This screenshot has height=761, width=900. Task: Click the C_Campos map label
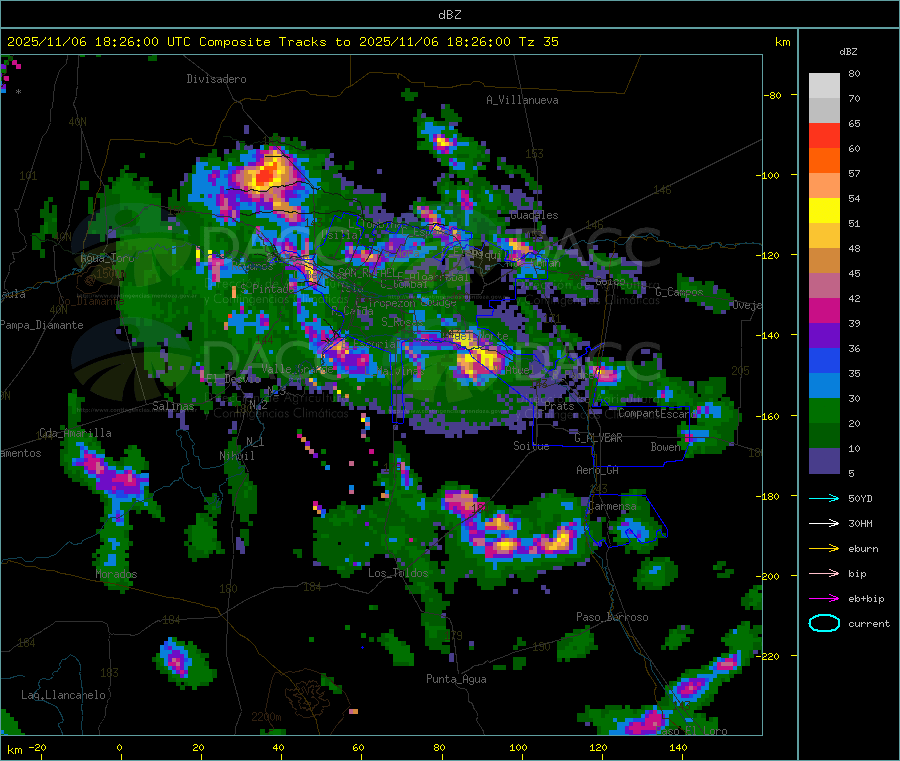(x=680, y=292)
